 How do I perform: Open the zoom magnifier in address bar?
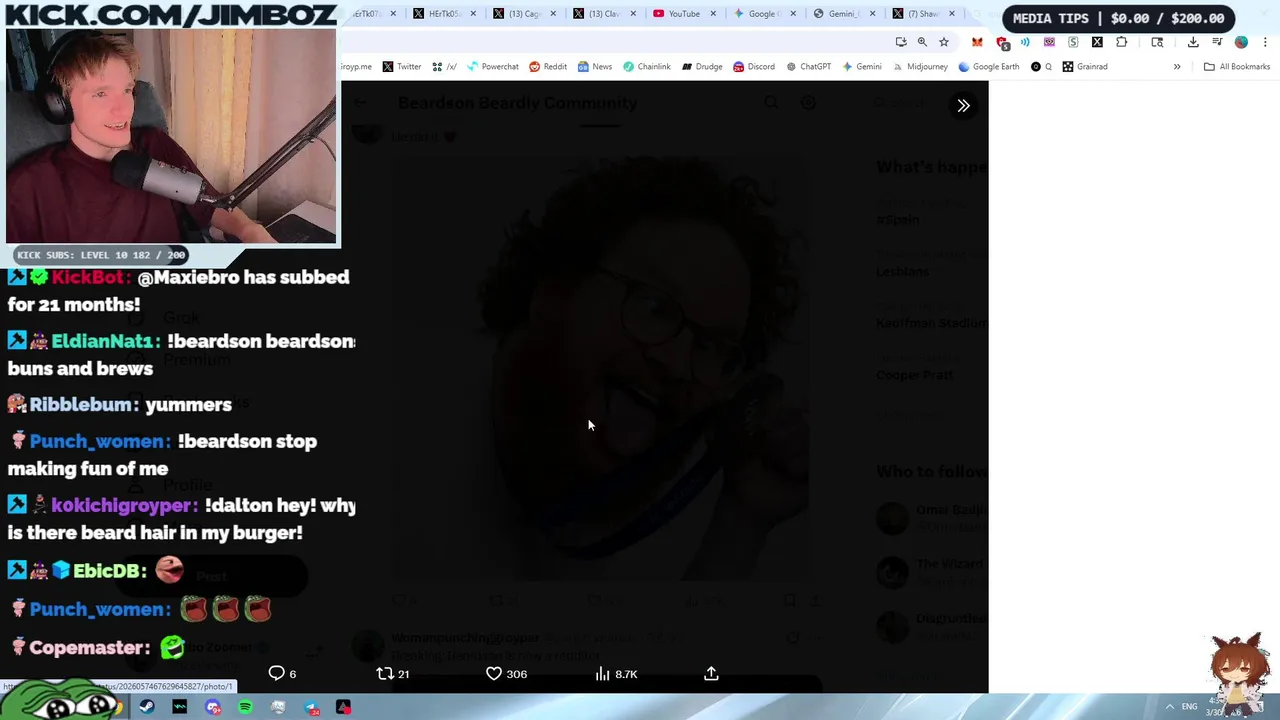pyautogui.click(x=922, y=42)
